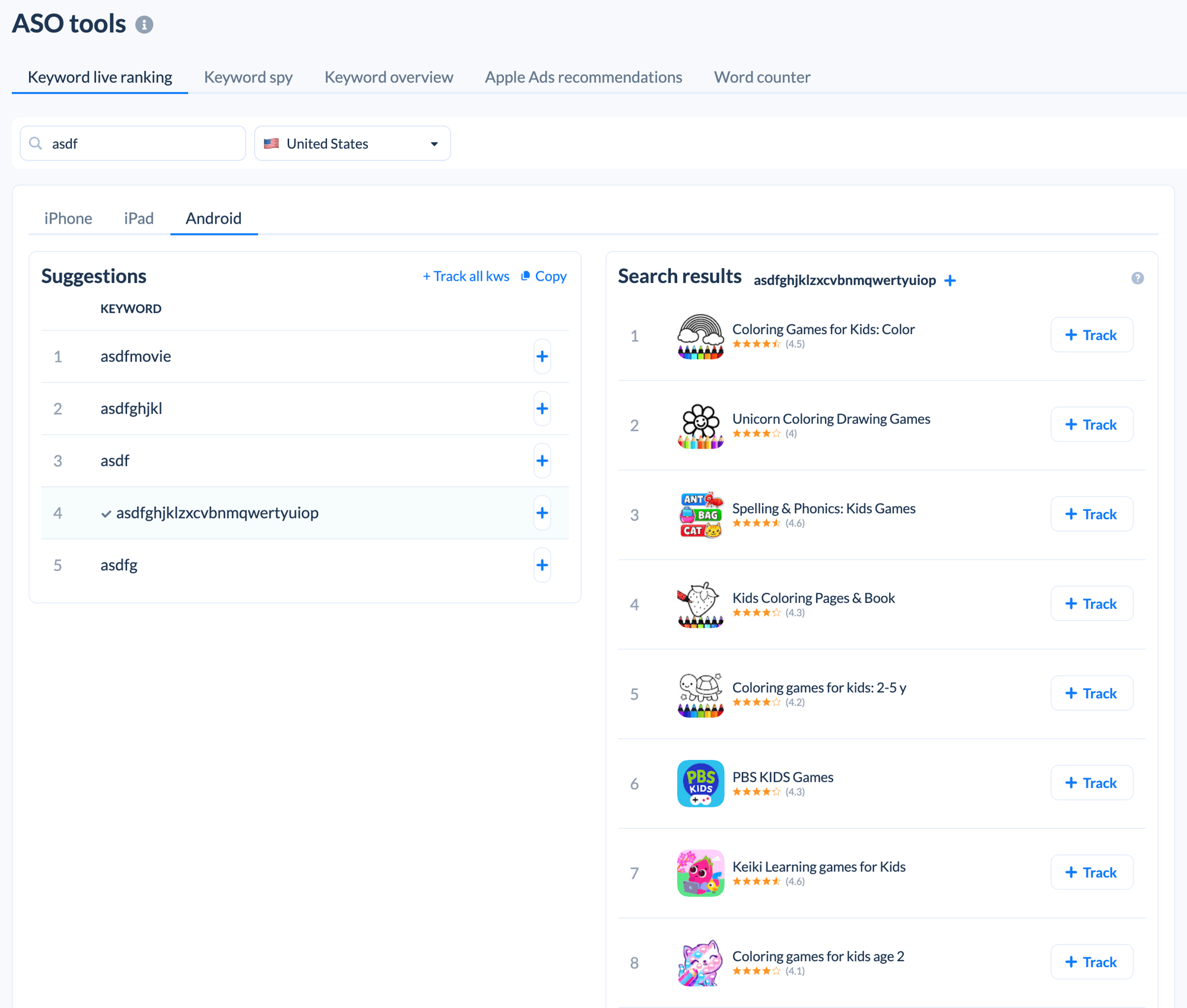Screen dimensions: 1187x1008
Task: Click the ASO tools info icon
Action: 144,24
